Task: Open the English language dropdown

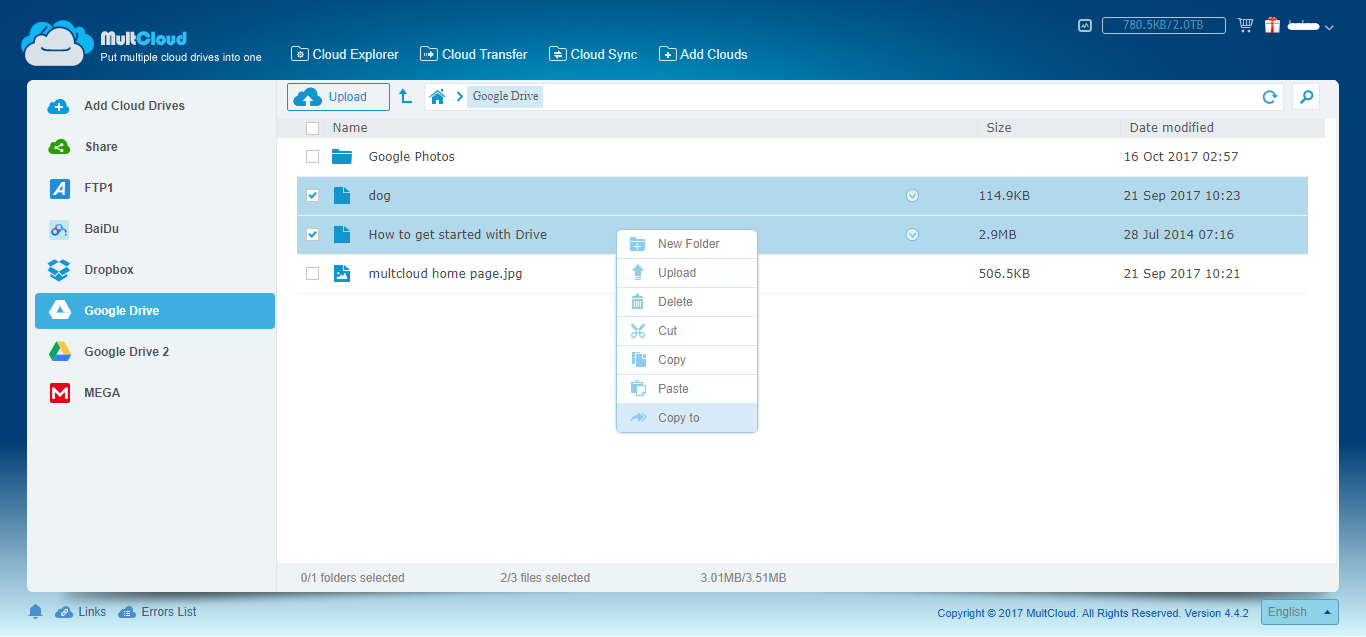Action: click(1298, 611)
